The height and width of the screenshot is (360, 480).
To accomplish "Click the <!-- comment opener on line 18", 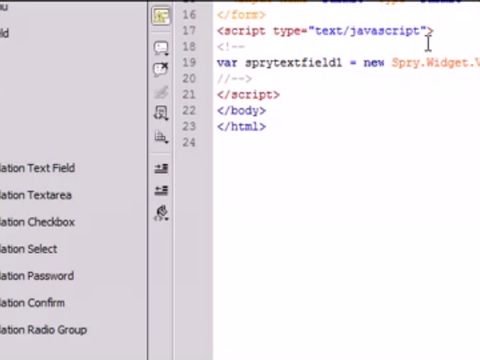I will (x=231, y=47).
